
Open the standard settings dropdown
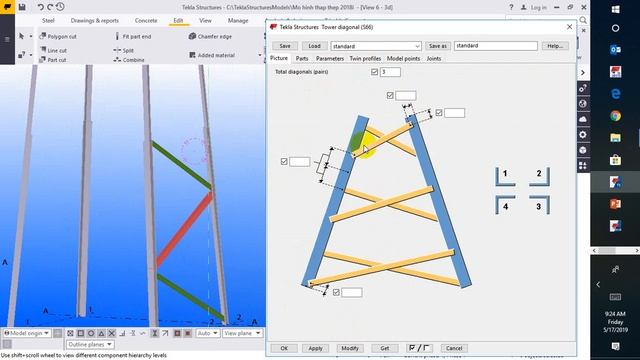(376, 46)
